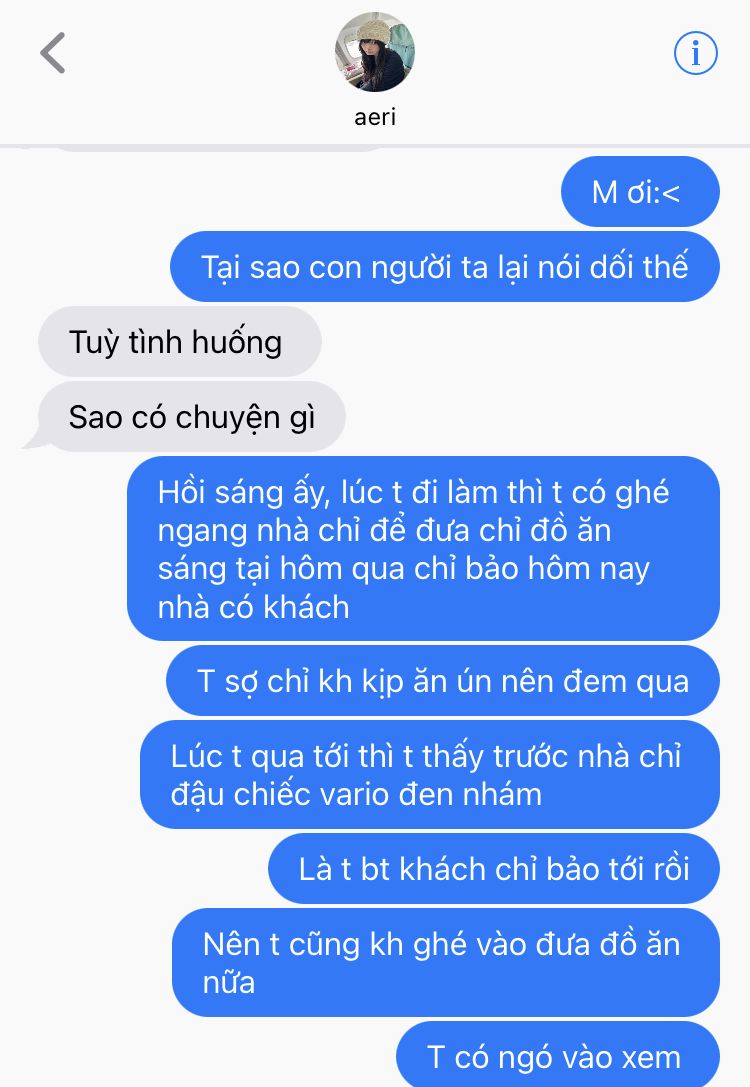Viewport: 750px width, 1087px height.
Task: Tap the "T sợ chỉ kh kịp" message
Action: tap(443, 681)
